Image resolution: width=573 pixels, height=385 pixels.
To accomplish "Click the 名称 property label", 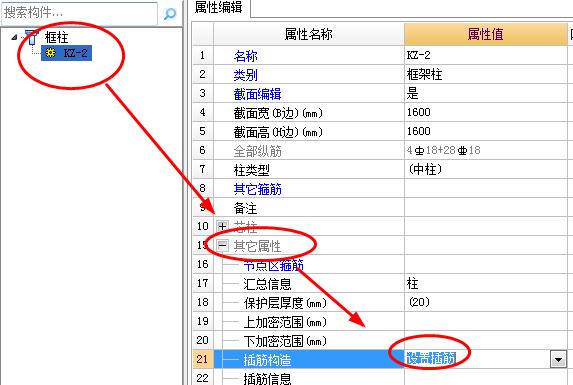I will tap(246, 56).
